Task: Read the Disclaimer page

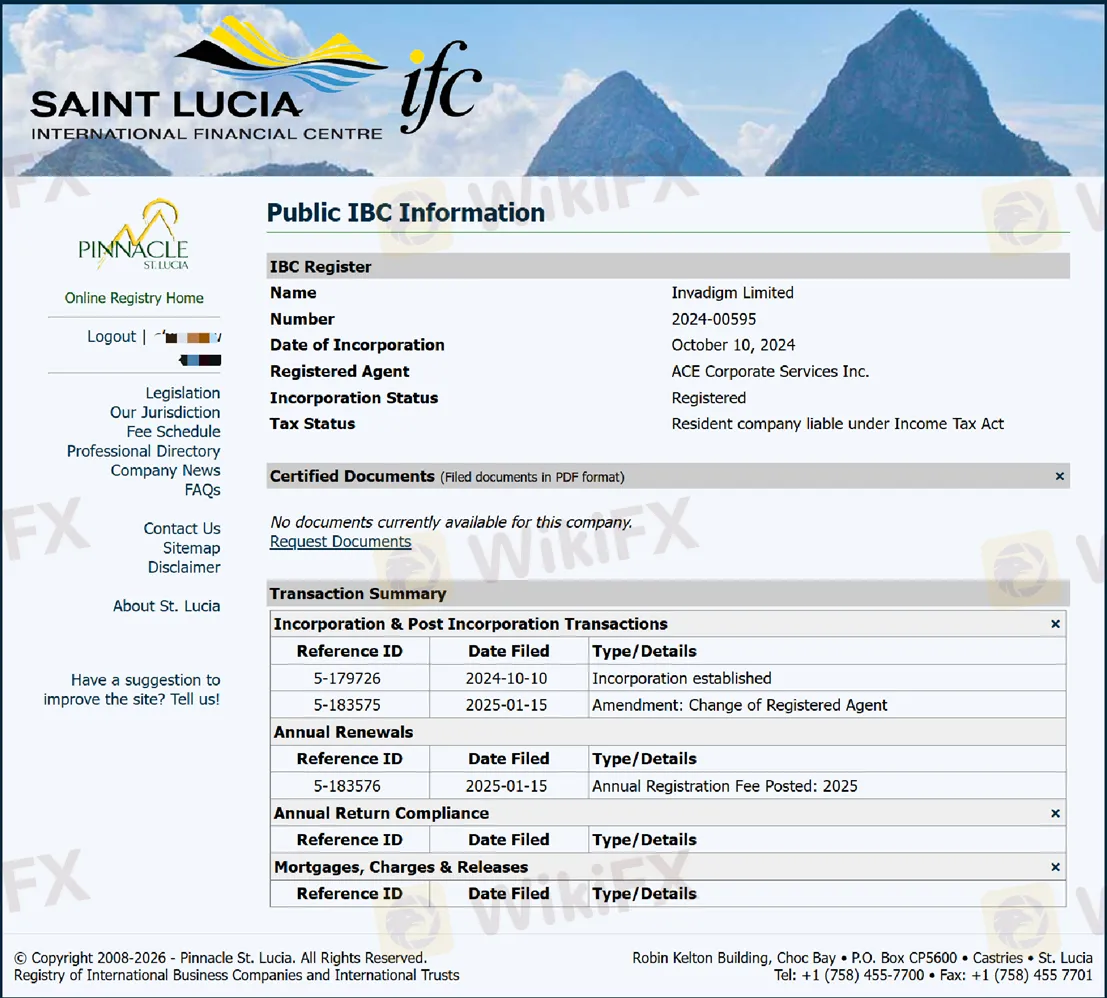Action: pyautogui.click(x=184, y=567)
